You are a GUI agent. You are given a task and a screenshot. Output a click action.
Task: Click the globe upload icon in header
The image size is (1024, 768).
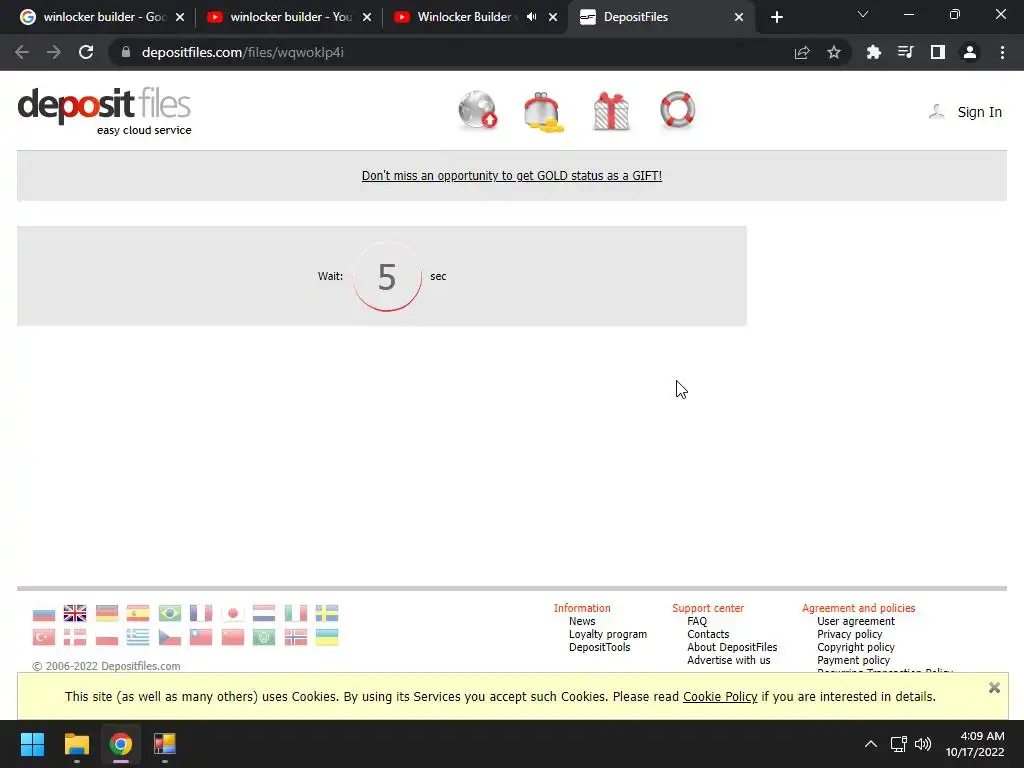tap(478, 110)
